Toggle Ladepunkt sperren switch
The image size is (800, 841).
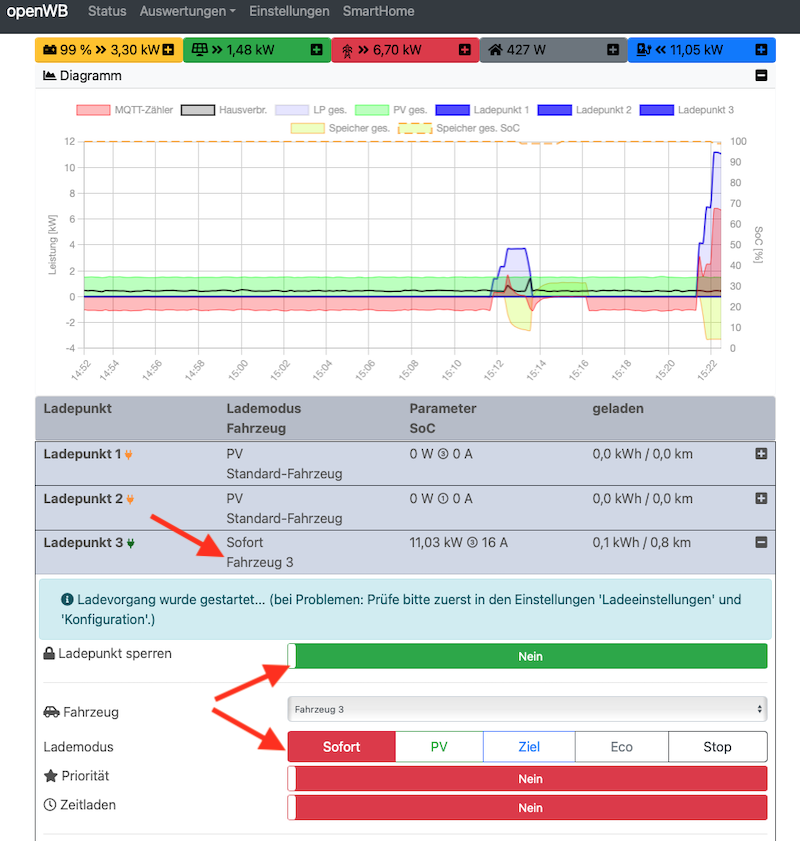point(527,656)
